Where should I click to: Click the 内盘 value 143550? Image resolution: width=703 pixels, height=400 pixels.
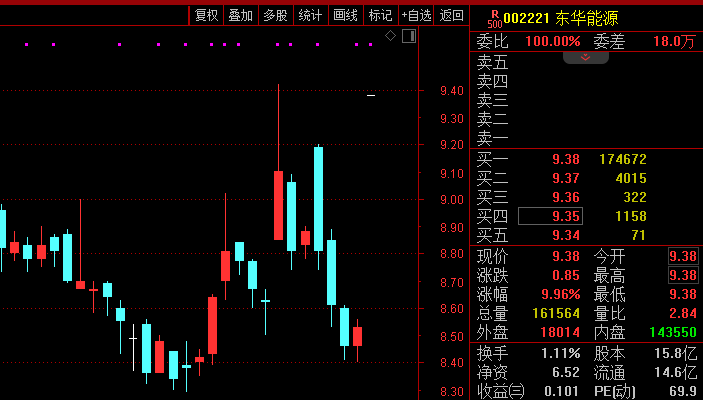[673, 332]
